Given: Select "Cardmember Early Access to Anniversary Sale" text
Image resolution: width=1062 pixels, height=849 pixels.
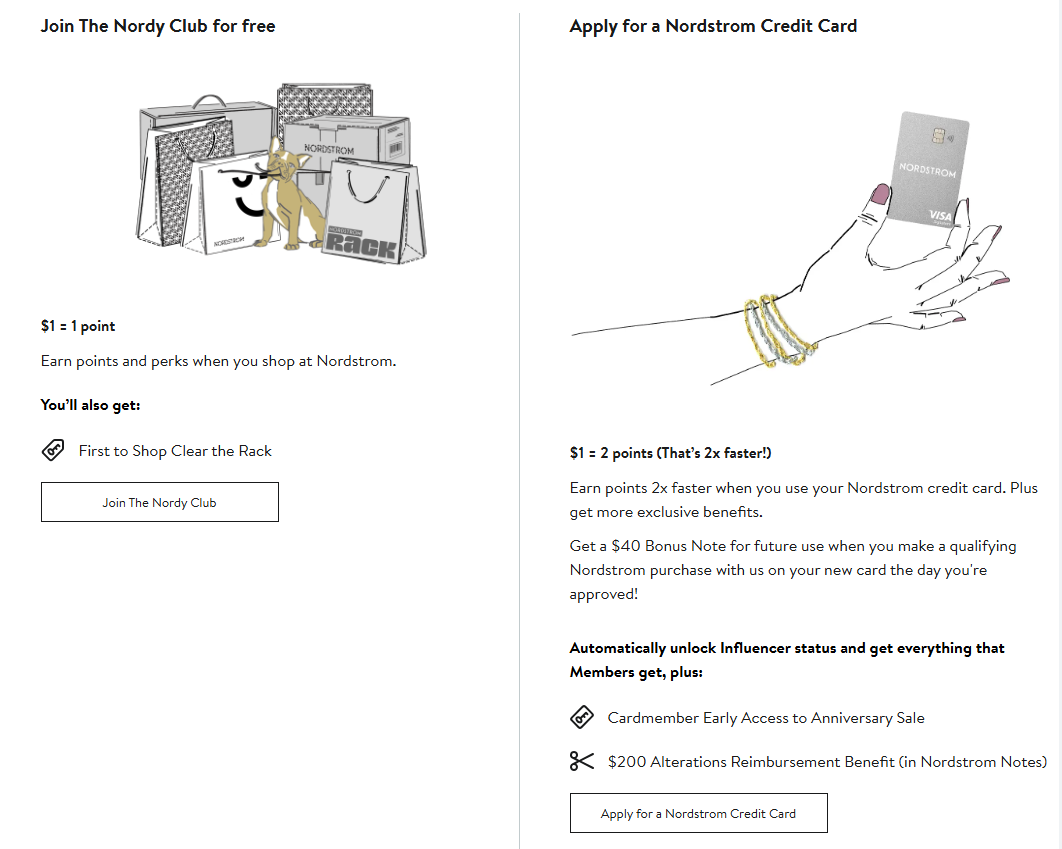Looking at the screenshot, I should (766, 718).
